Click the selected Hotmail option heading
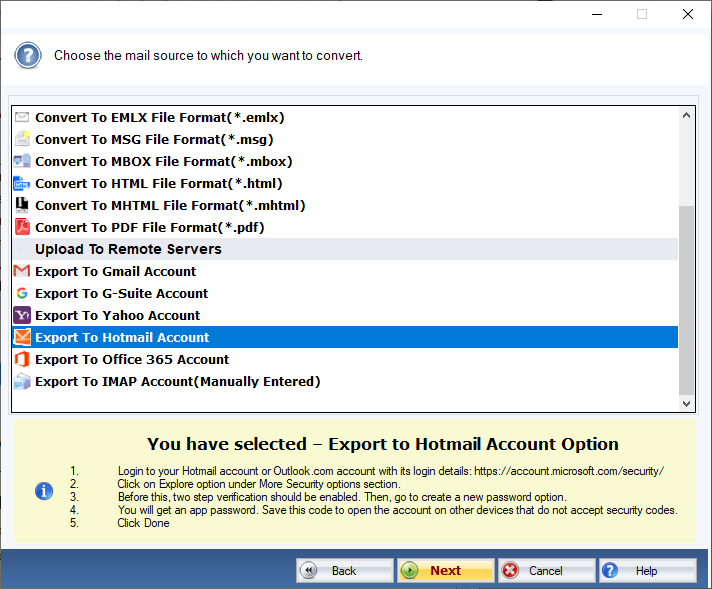Screen dimensions: 712x589 (x=383, y=444)
